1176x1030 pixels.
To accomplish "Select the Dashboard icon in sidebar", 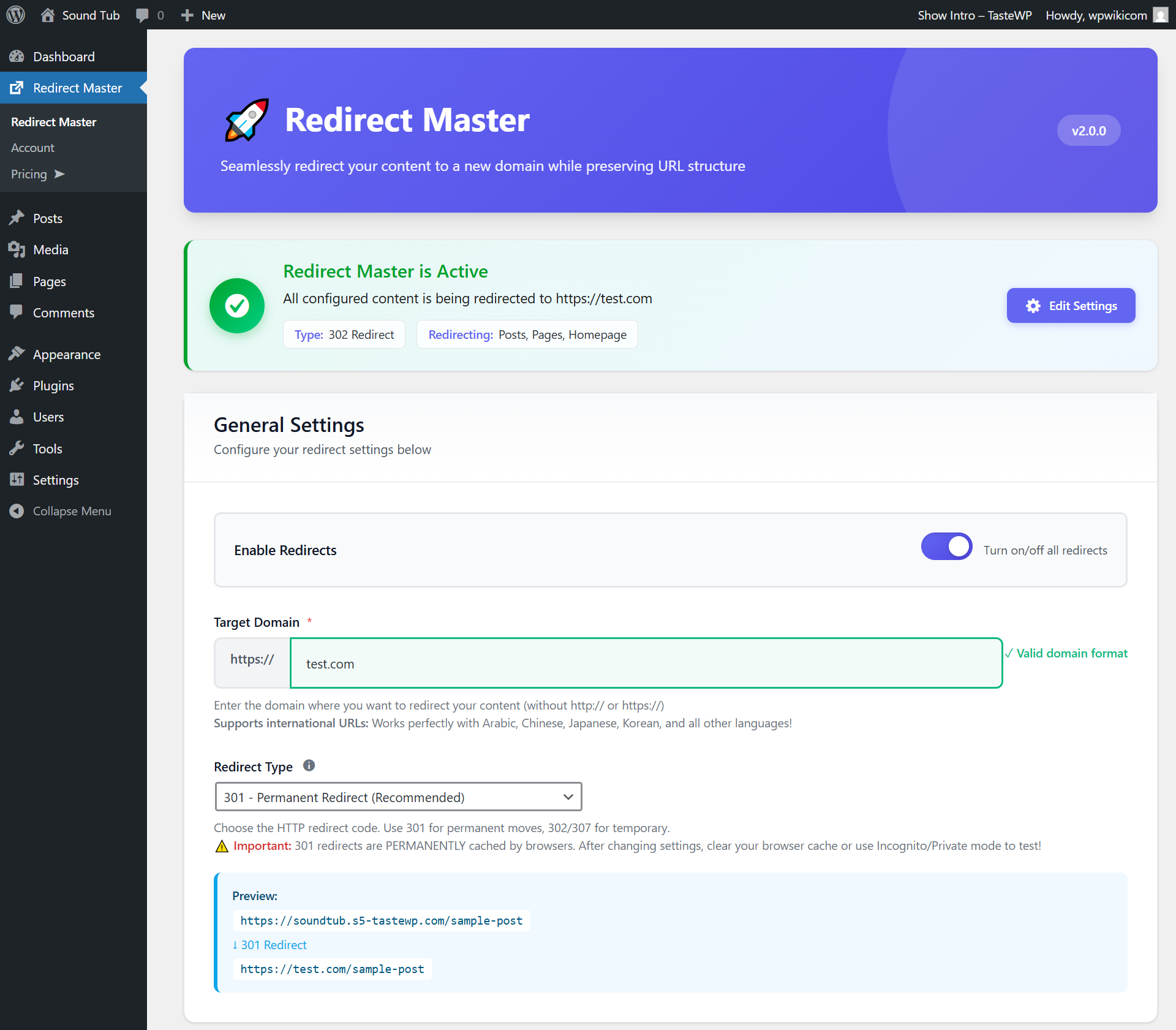I will point(17,56).
